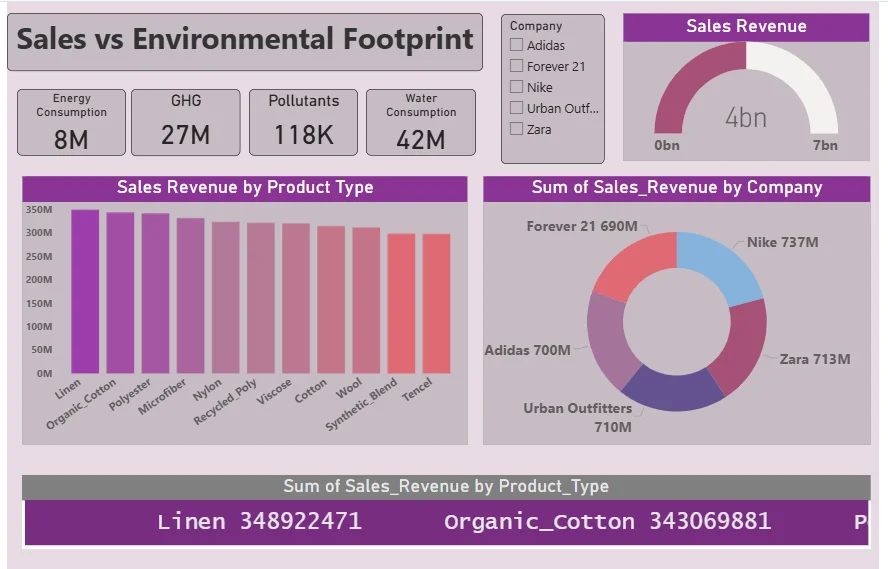
Task: Click the Energy Consumption 8M card
Action: pyautogui.click(x=71, y=122)
